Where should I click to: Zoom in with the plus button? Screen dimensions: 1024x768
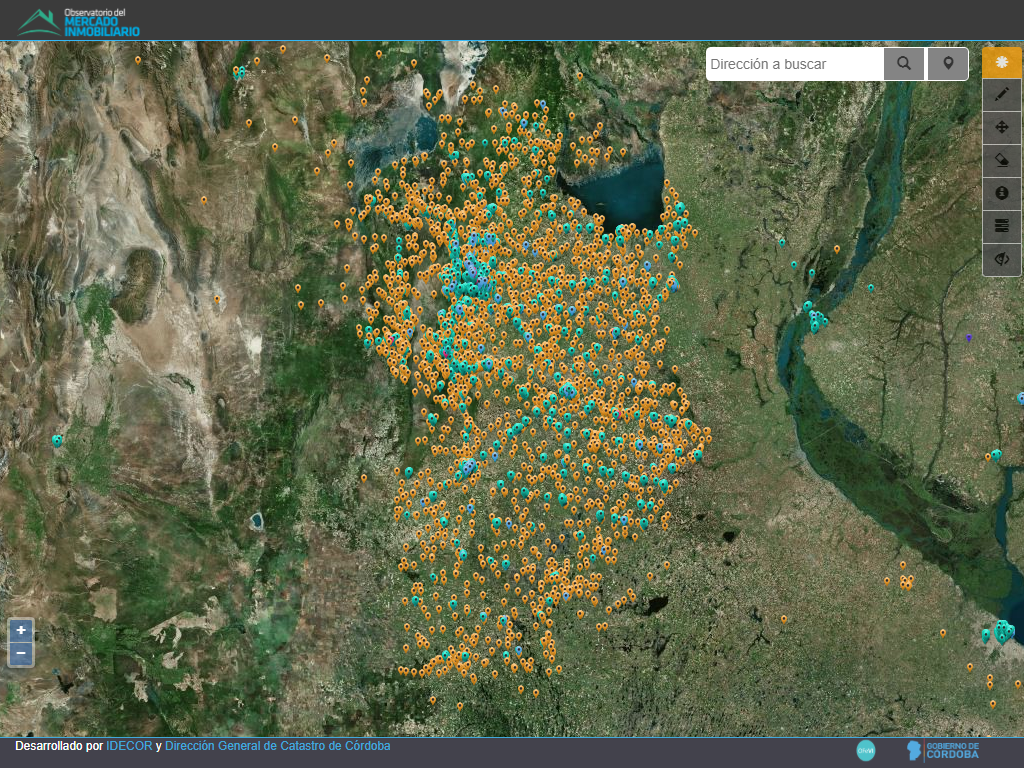click(21, 631)
